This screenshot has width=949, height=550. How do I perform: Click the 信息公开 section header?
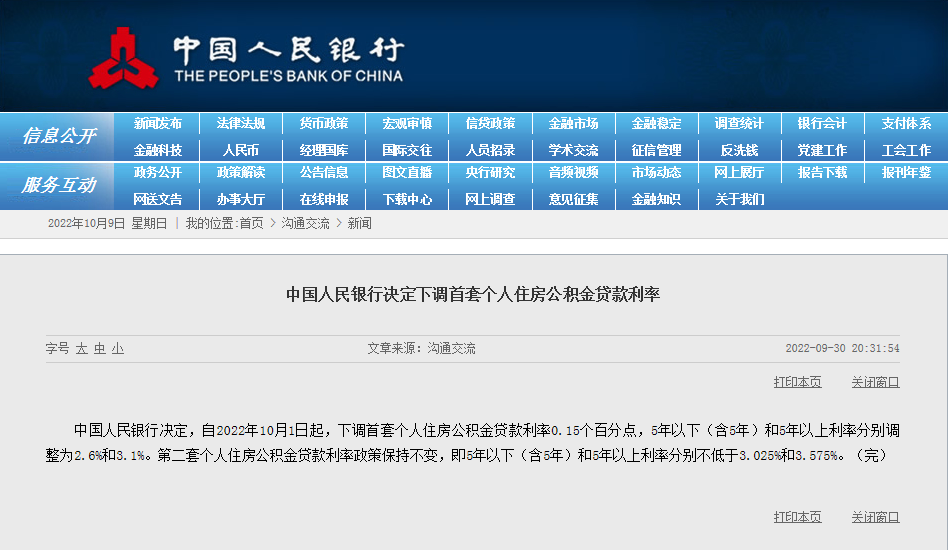59,136
